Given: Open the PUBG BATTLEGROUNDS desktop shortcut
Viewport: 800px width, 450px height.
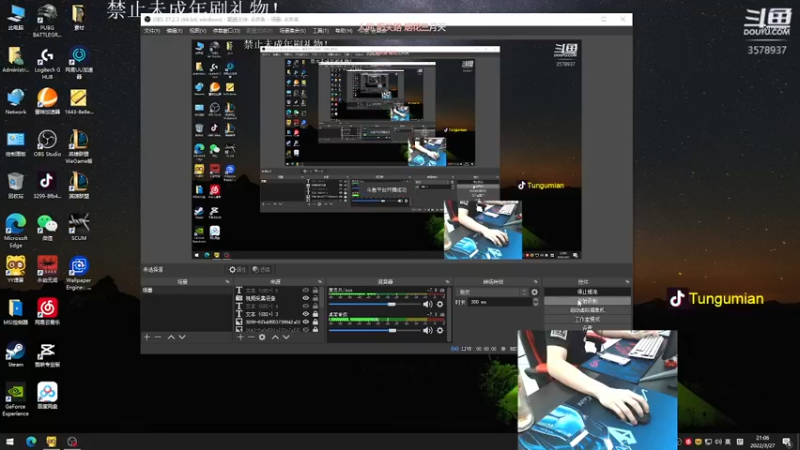Looking at the screenshot, I should 47,20.
